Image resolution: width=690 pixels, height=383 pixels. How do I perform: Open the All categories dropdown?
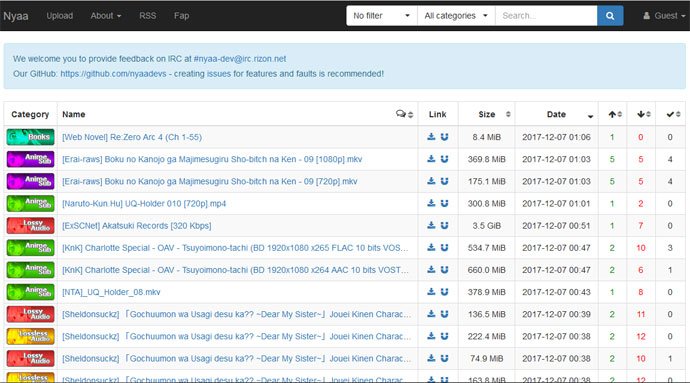(456, 16)
